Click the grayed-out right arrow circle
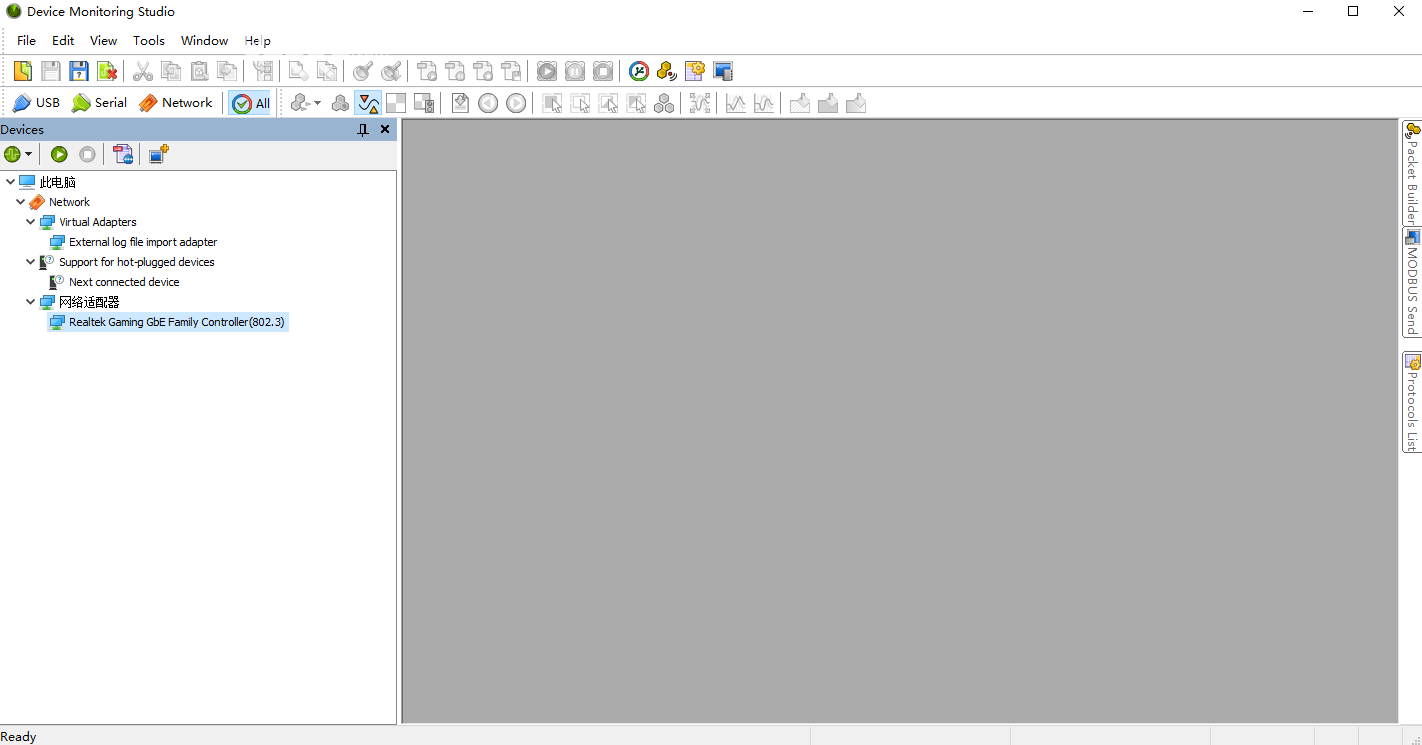The width and height of the screenshot is (1422, 745). coord(516,103)
